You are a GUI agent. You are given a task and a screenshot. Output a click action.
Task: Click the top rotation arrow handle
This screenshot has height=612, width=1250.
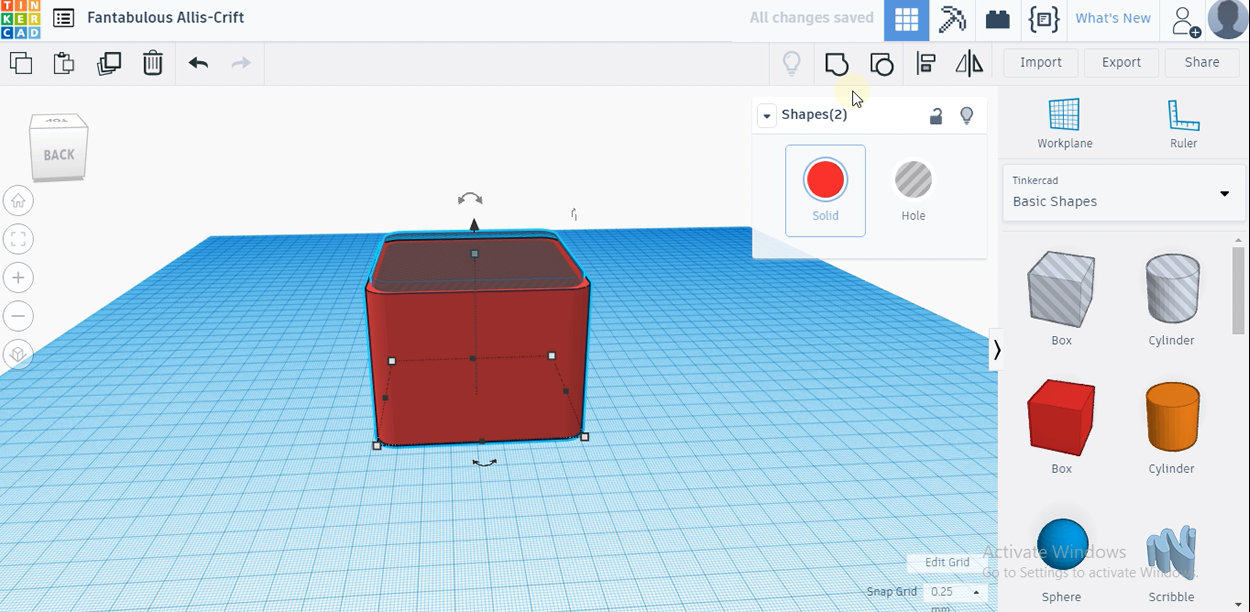(x=470, y=200)
